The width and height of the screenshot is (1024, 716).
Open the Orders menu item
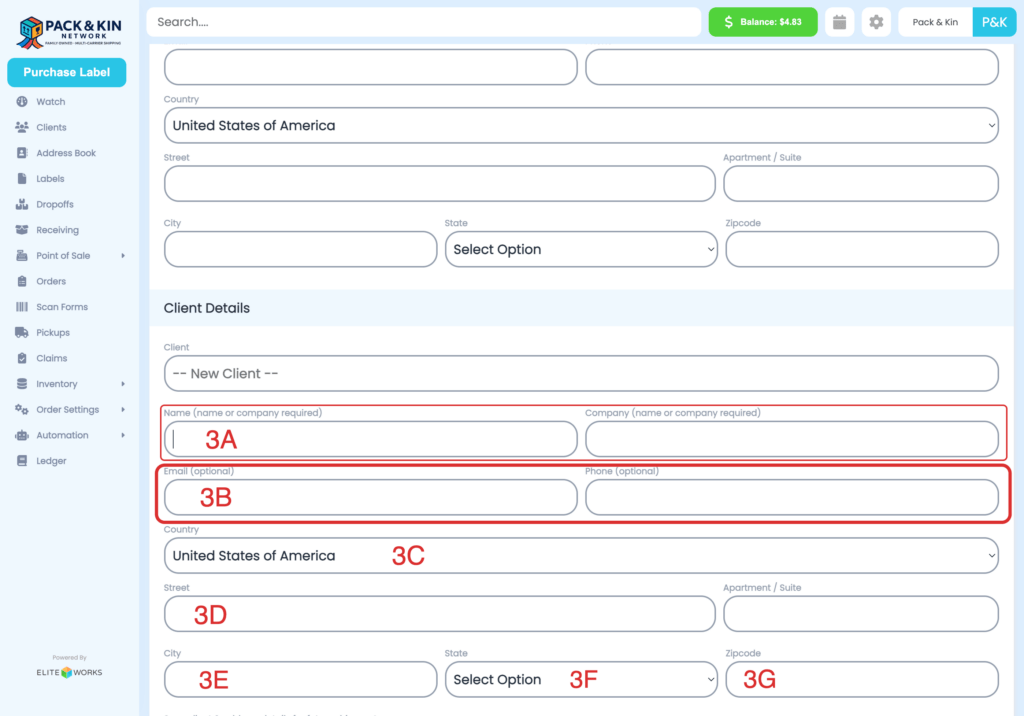click(51, 281)
